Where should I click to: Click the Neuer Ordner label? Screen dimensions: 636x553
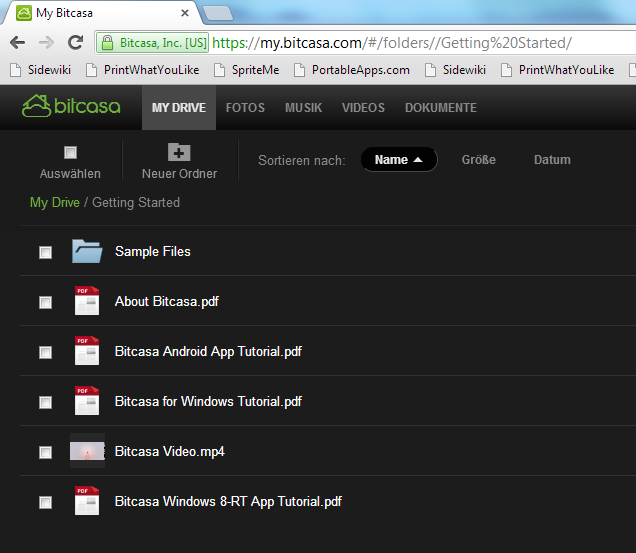pos(179,174)
